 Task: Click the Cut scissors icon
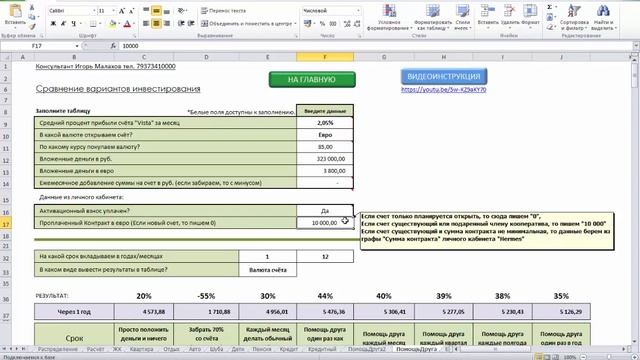(32, 8)
